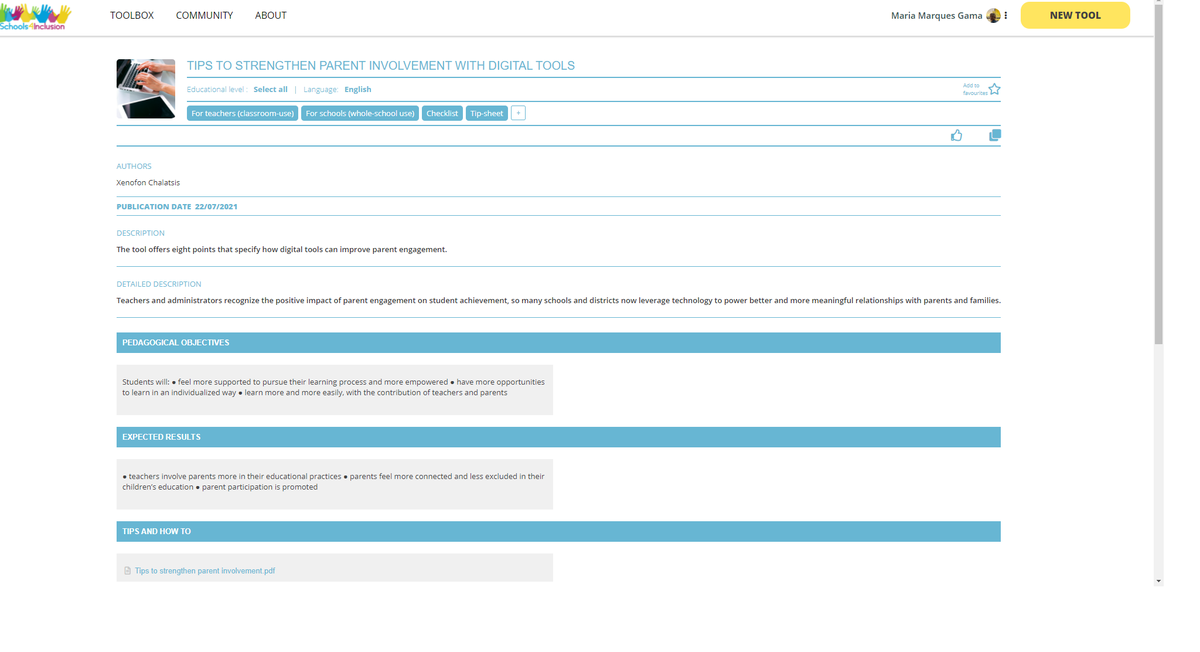Click the AUTHORS heading
Image resolution: width=1200 pixels, height=652 pixels.
134,166
